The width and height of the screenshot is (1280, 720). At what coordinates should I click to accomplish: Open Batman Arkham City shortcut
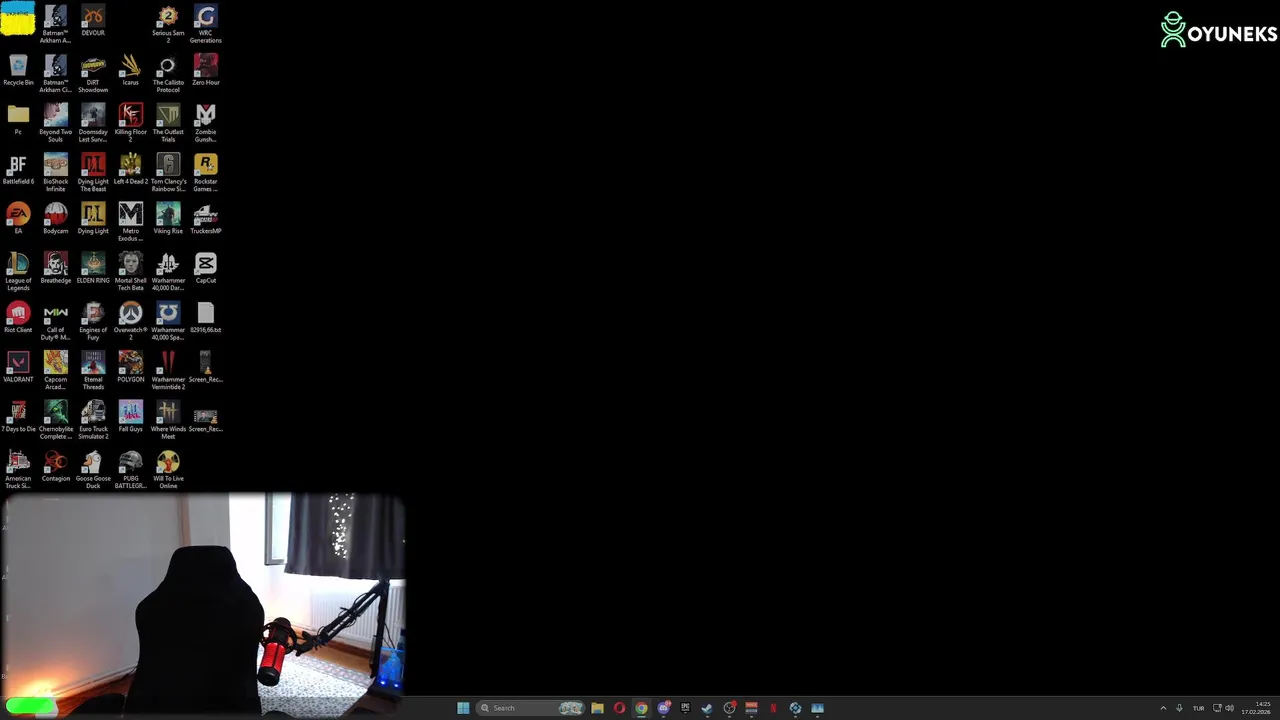coord(56,73)
